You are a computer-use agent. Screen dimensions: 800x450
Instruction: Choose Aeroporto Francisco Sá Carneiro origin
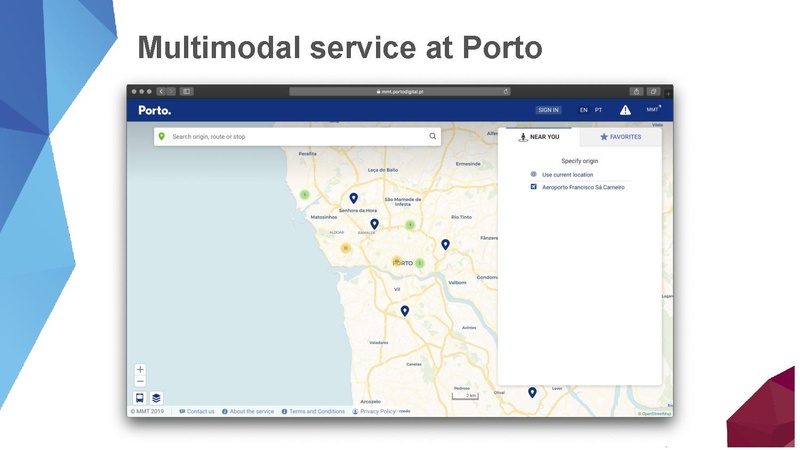583,187
